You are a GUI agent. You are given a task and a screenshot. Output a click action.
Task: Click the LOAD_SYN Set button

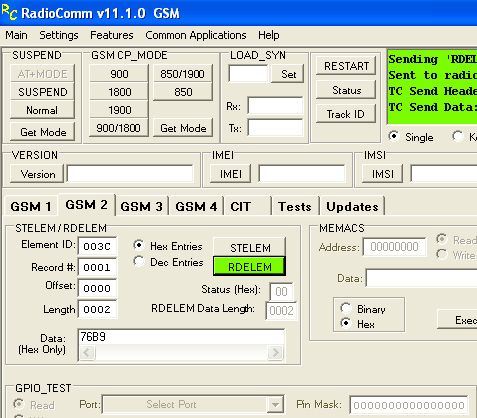click(288, 74)
